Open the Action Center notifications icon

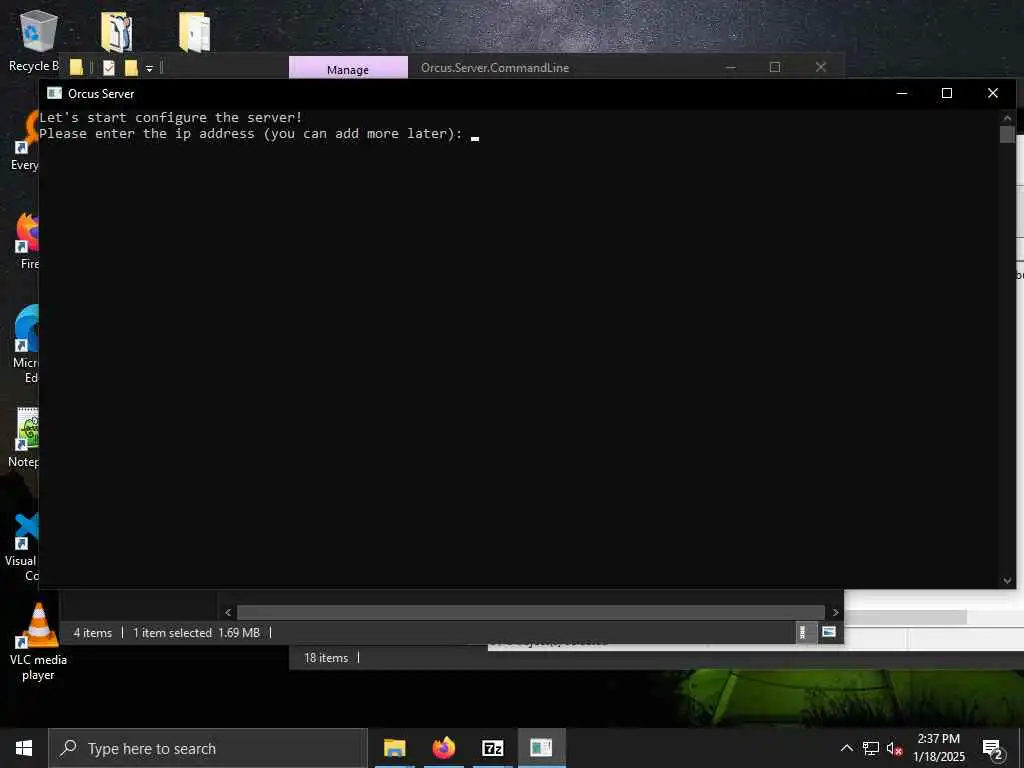(x=992, y=749)
